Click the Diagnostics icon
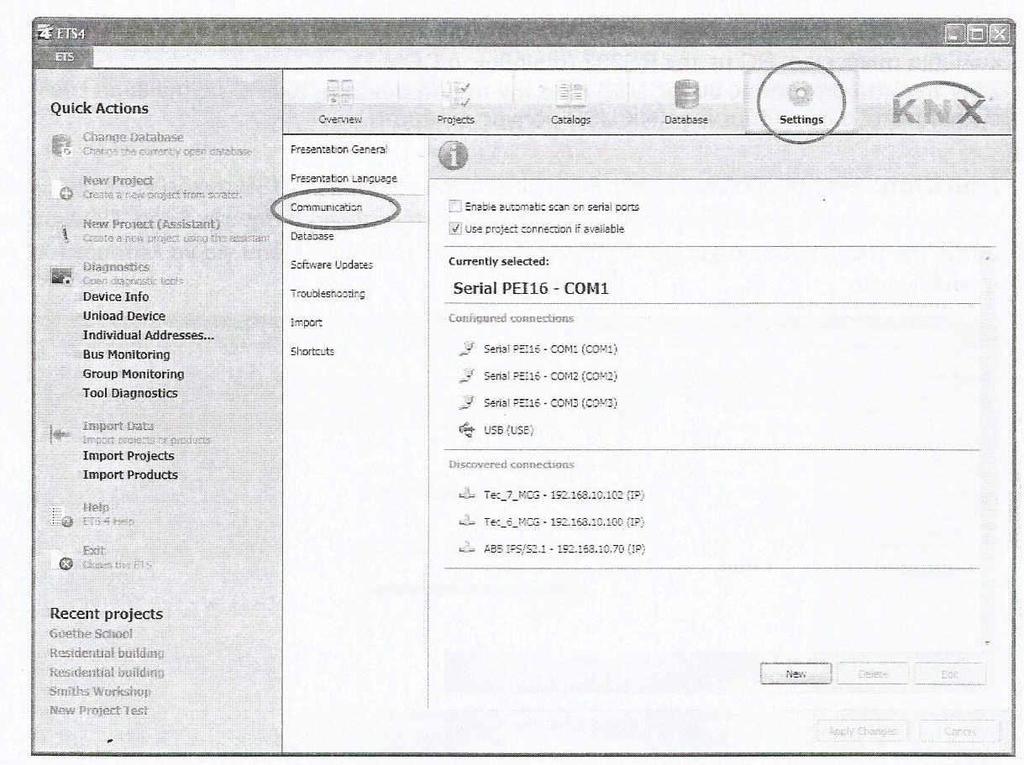The width and height of the screenshot is (1024, 765). 61,276
